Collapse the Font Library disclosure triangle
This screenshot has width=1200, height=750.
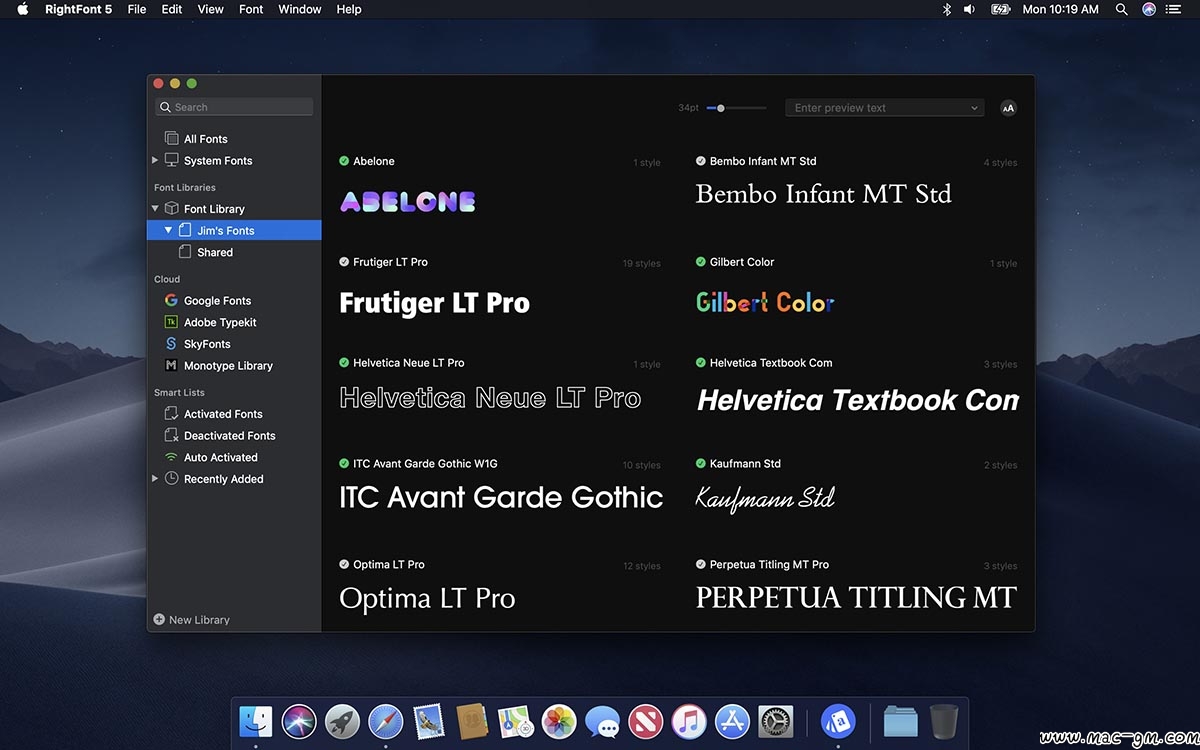pyautogui.click(x=155, y=209)
